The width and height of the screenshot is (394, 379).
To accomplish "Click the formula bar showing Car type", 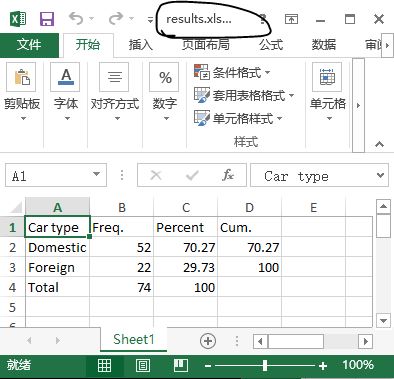I will point(313,175).
